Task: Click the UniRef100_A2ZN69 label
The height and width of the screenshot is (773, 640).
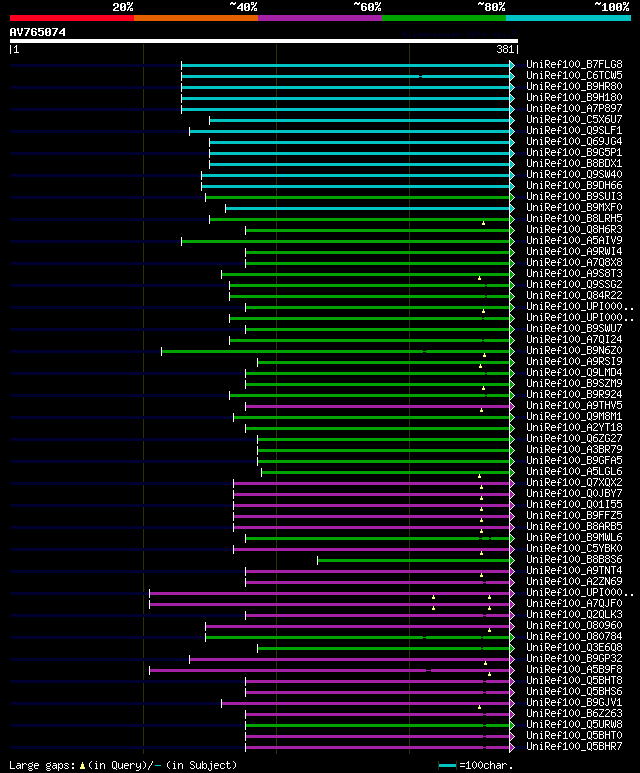Action: [574, 582]
